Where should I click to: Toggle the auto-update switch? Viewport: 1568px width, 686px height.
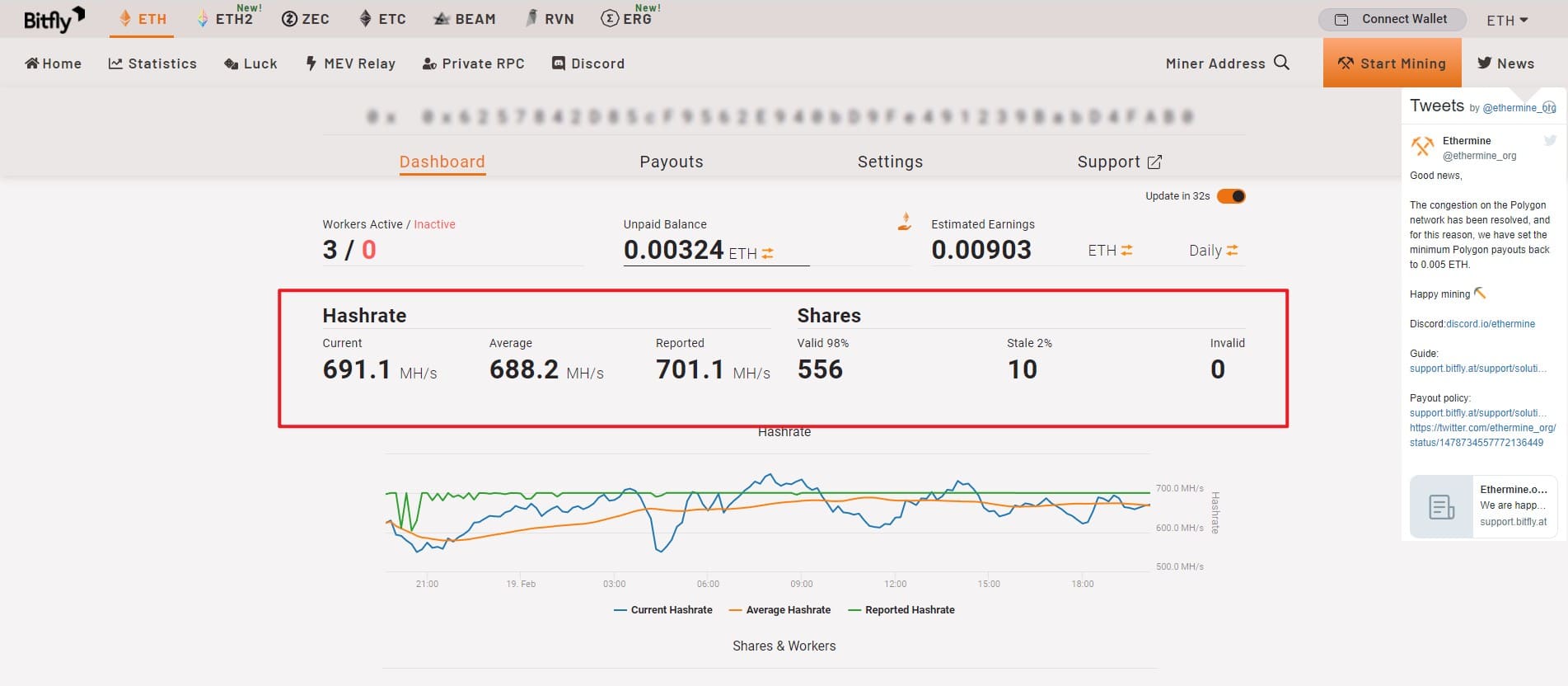point(1231,196)
